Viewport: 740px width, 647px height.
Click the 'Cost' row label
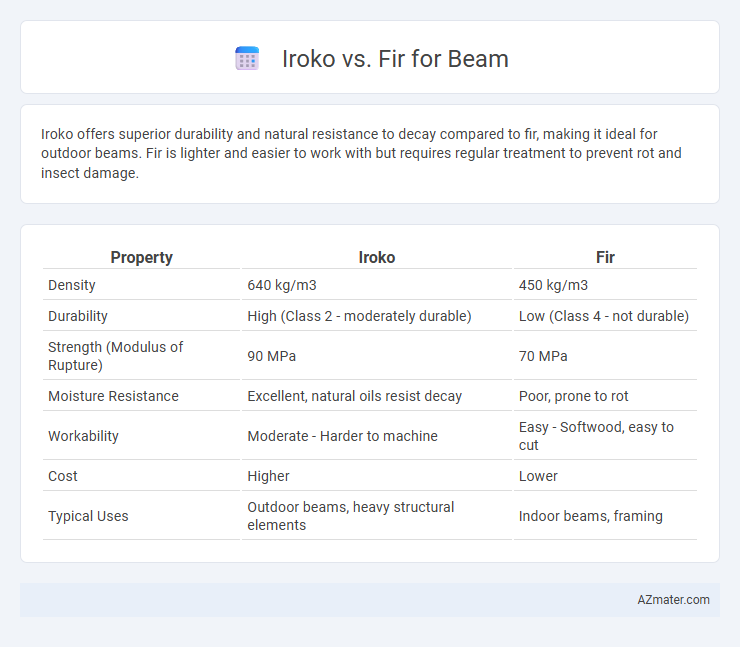click(62, 476)
